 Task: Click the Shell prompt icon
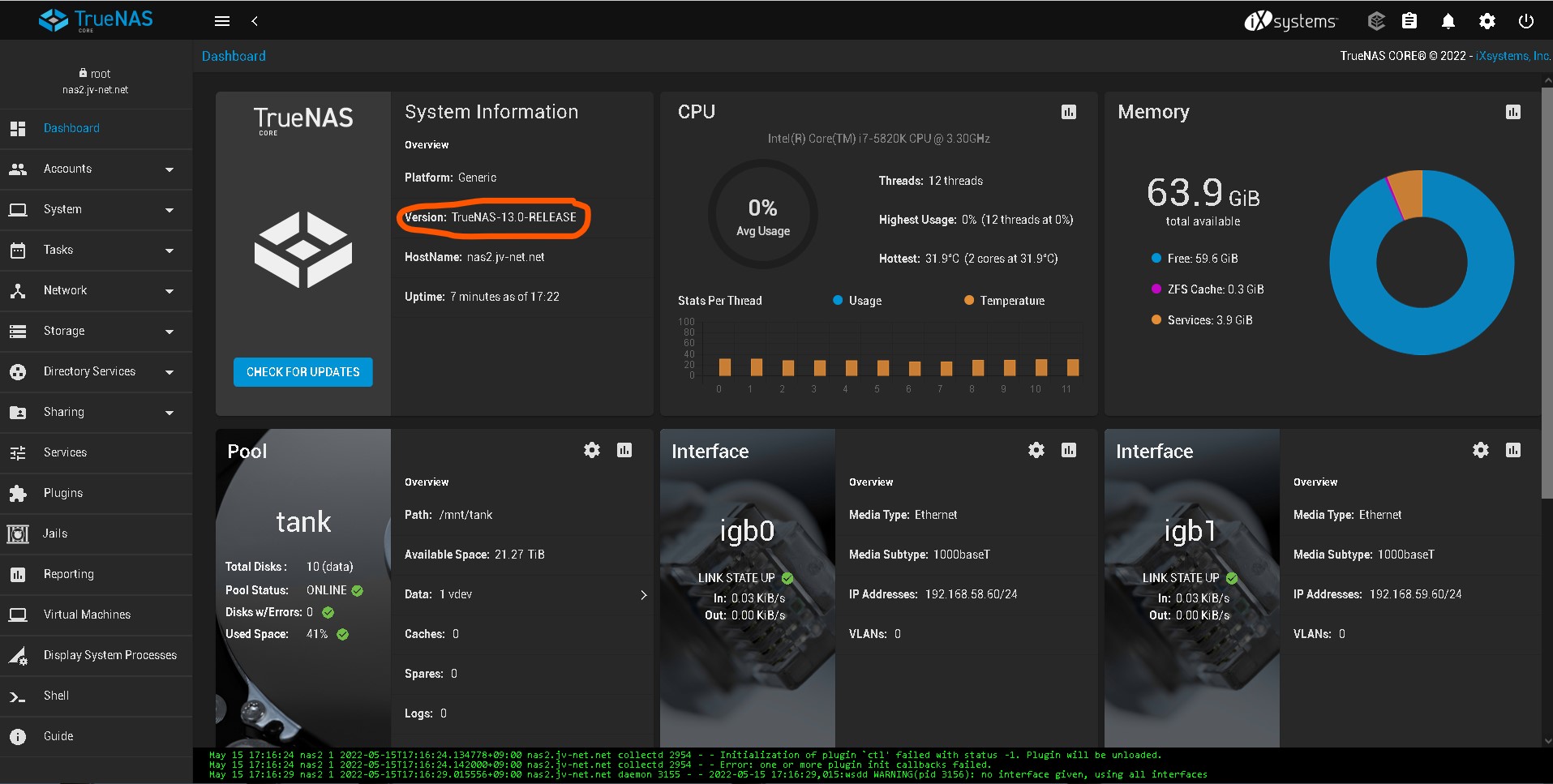(x=18, y=696)
